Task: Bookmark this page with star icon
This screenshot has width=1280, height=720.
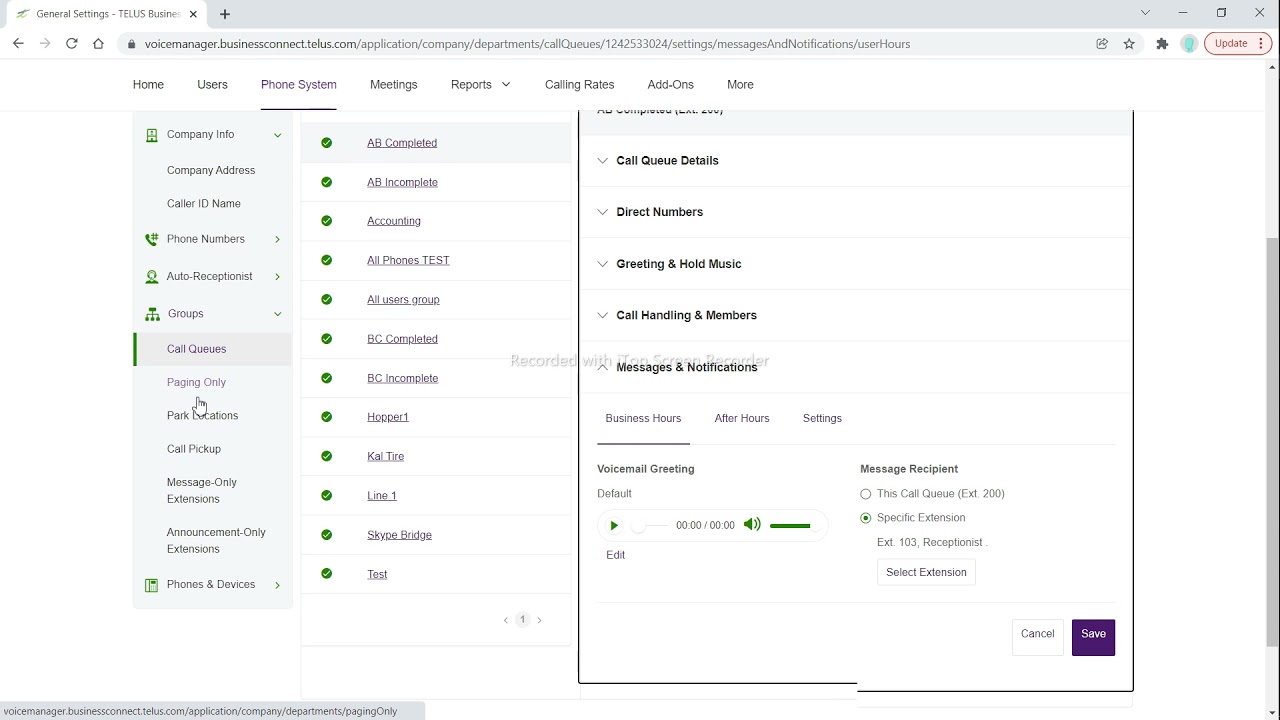Action: click(1129, 44)
